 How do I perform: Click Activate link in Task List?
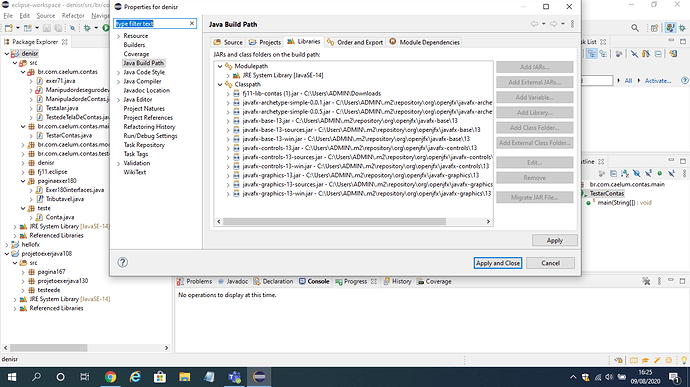pyautogui.click(x=658, y=81)
